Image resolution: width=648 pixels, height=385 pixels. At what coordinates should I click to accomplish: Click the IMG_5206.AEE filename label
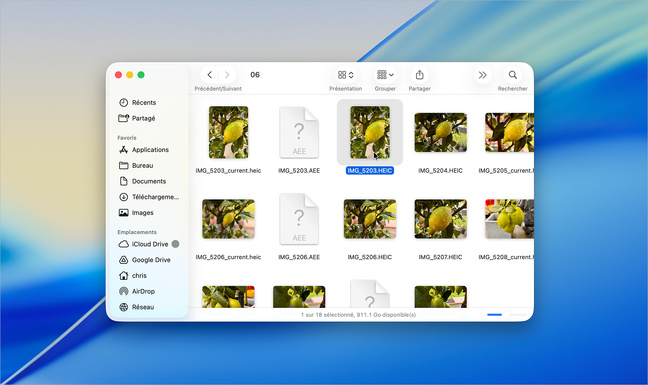(x=299, y=257)
